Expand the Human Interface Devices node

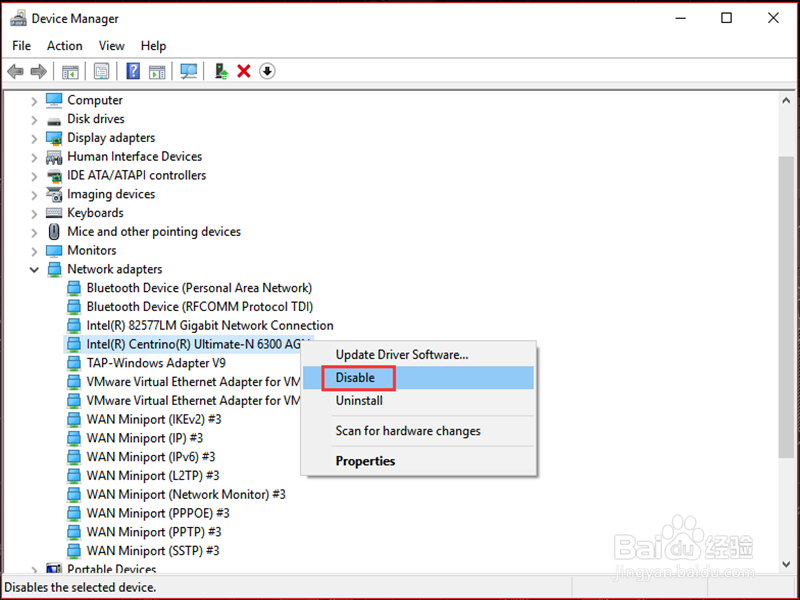34,158
